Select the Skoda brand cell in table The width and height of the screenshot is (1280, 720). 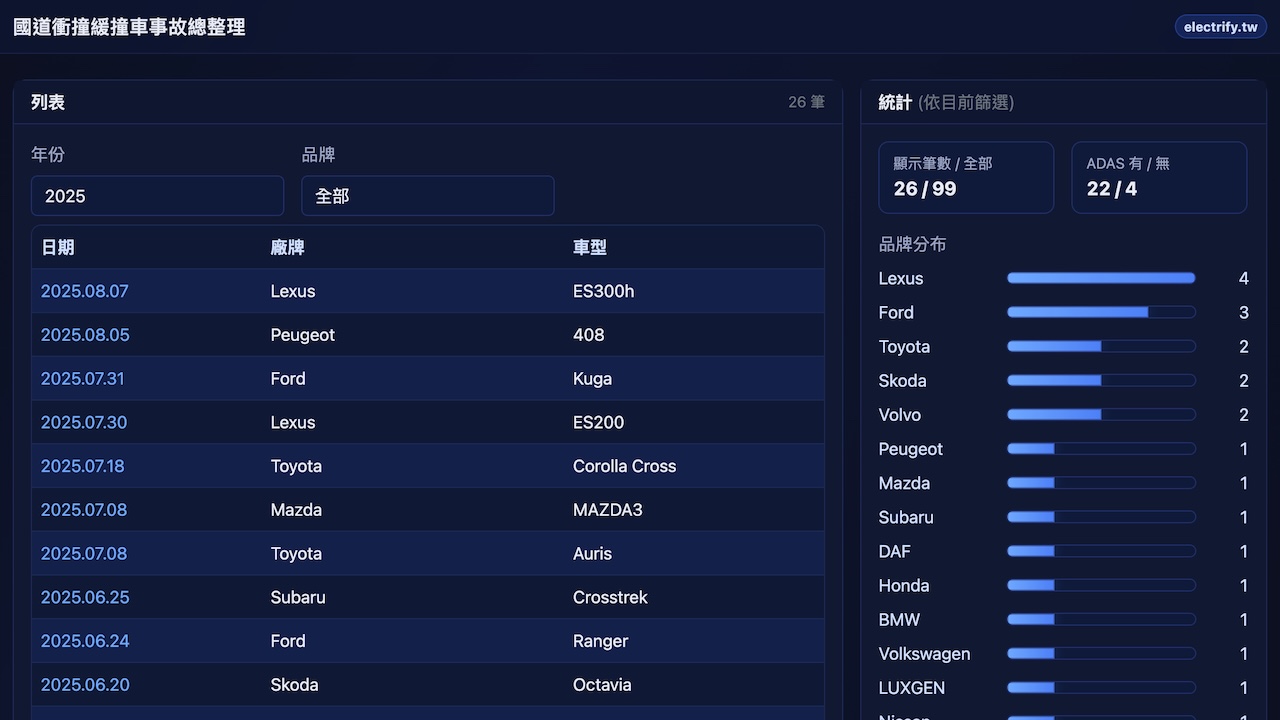click(x=295, y=685)
